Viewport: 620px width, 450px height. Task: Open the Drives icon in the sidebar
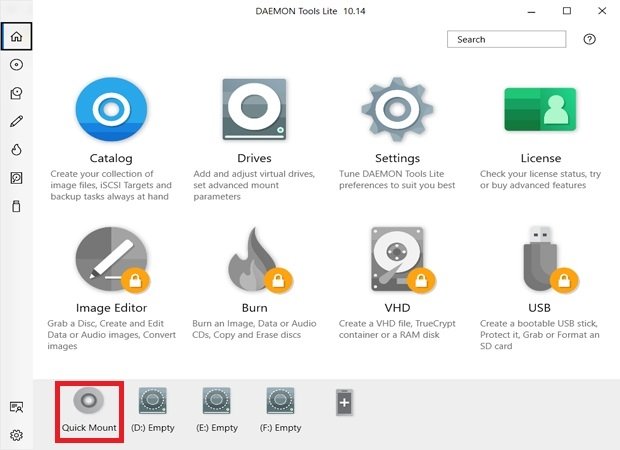point(16,93)
